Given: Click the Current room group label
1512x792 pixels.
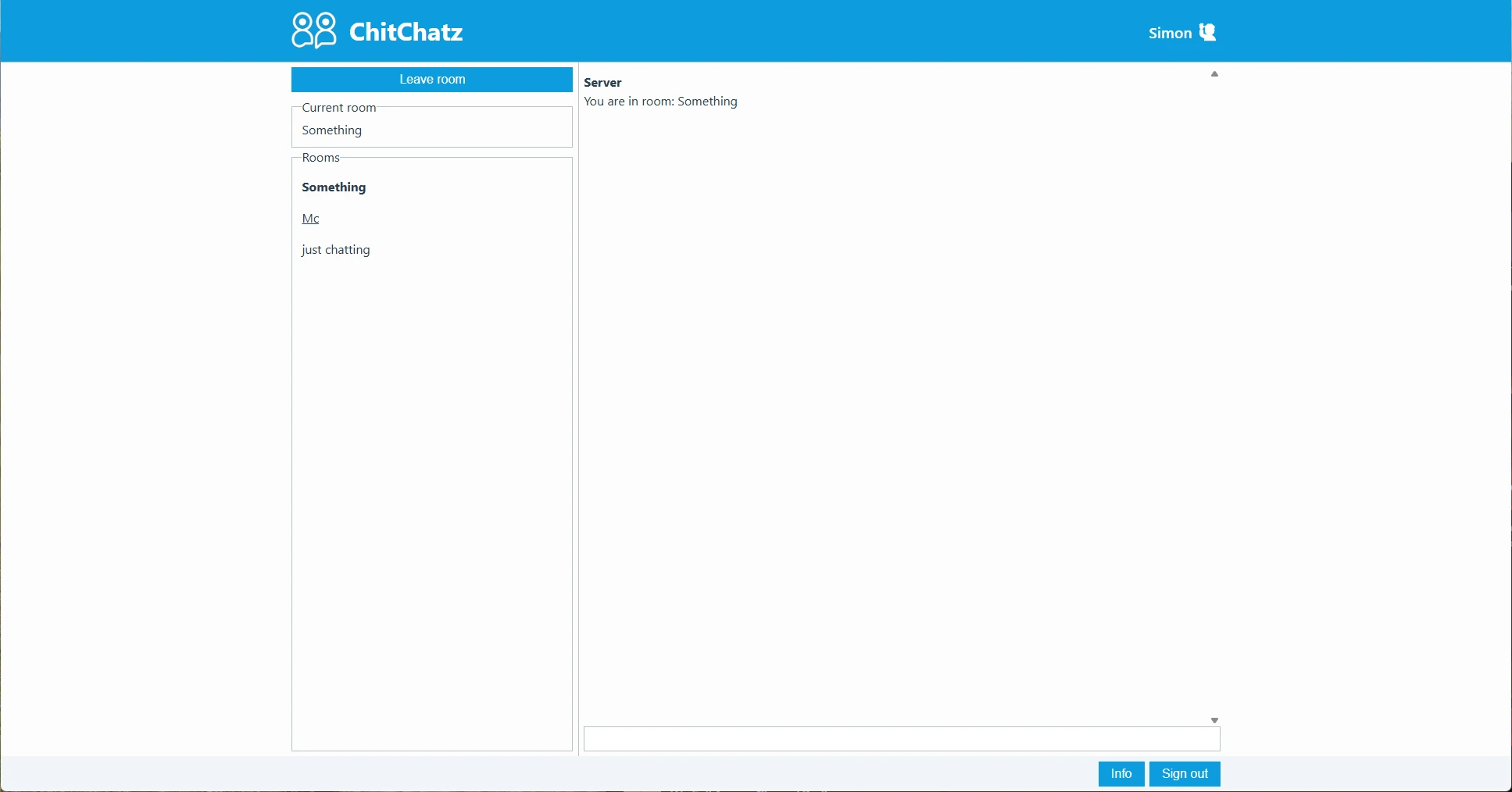Looking at the screenshot, I should (339, 108).
